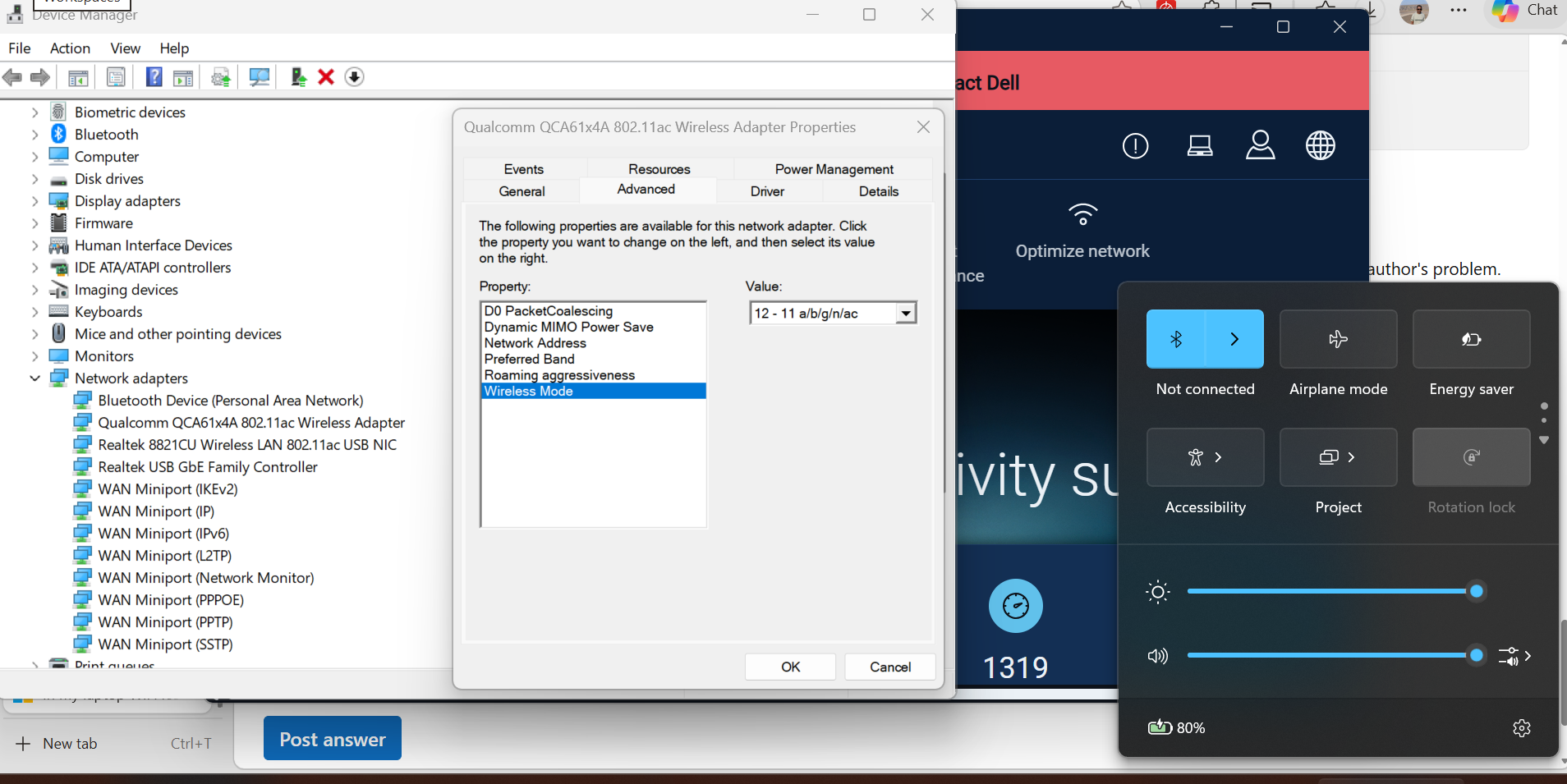Click the red X Uninstall device icon
Screen dimensions: 1567x784
point(326,77)
